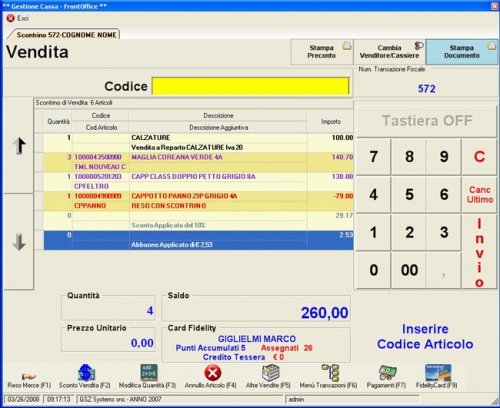Focus the yellow Codice input field
Viewport: 500px width, 408px height.
click(251, 86)
